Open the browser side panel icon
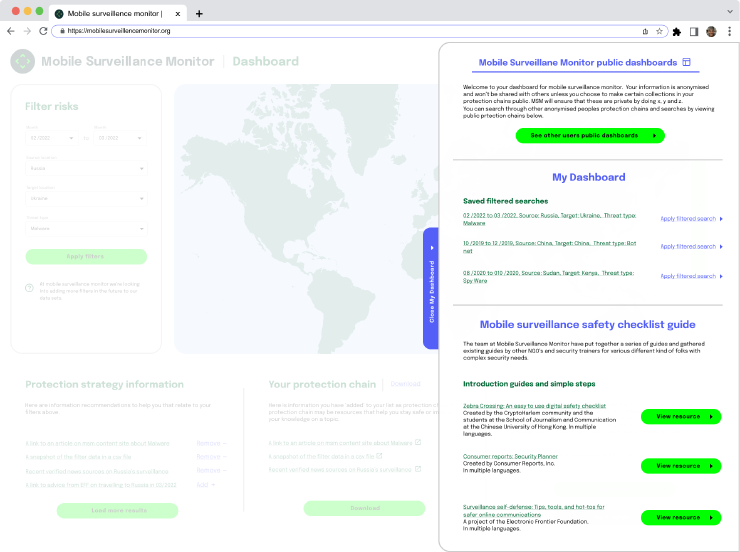Viewport: 740px width, 552px height. [694, 31]
